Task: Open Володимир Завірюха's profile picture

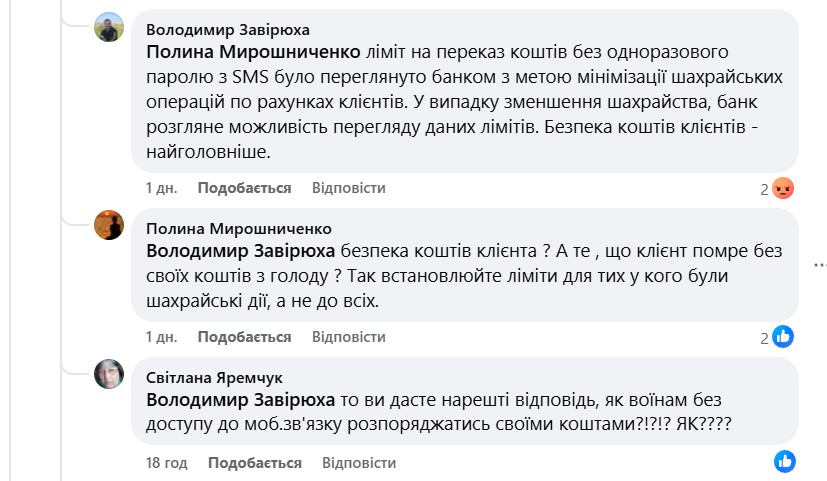Action: [x=109, y=28]
